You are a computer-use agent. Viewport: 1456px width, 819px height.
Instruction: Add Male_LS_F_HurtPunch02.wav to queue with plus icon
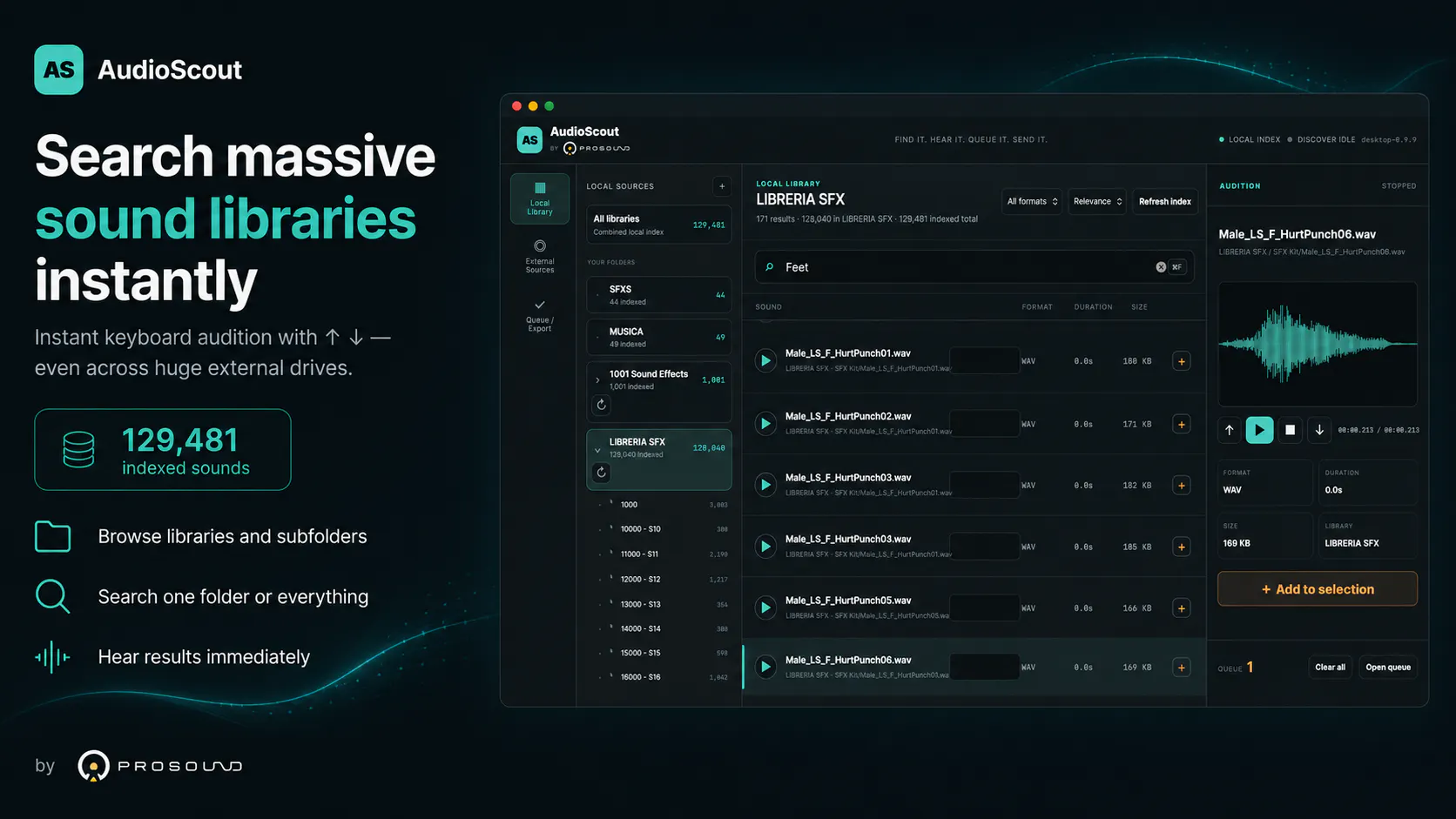pyautogui.click(x=1182, y=425)
